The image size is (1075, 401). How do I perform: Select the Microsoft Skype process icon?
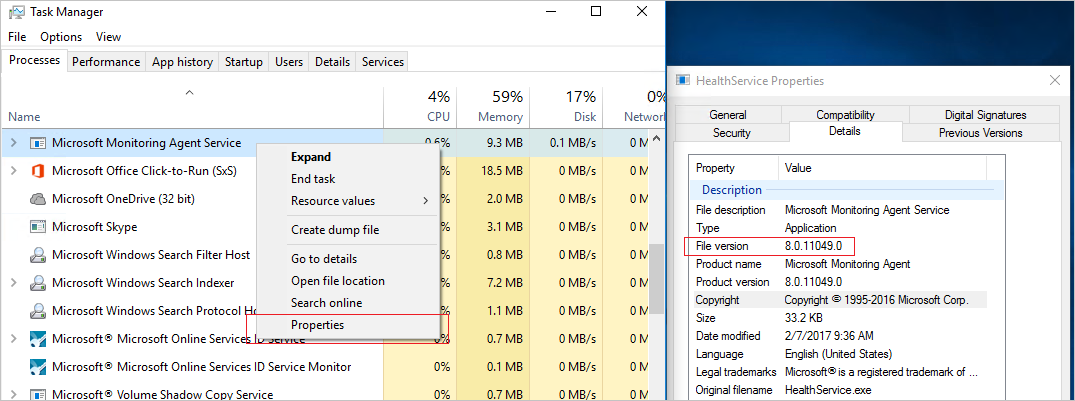pos(38,227)
